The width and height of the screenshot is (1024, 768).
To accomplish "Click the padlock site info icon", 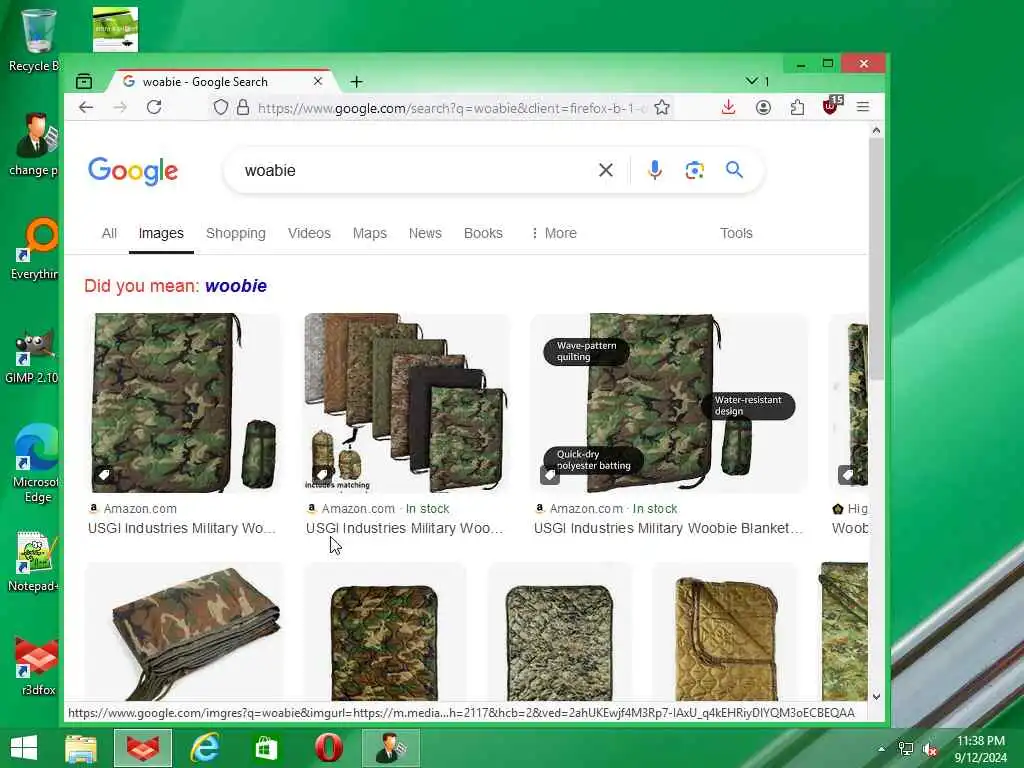I will [243, 108].
